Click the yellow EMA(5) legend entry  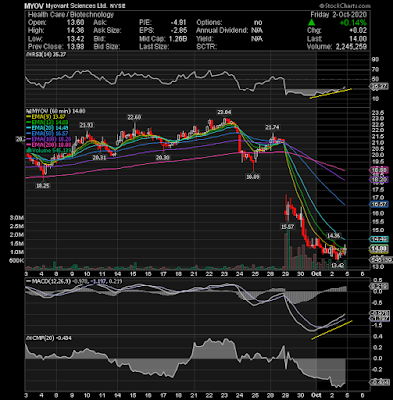pyautogui.click(x=46, y=117)
